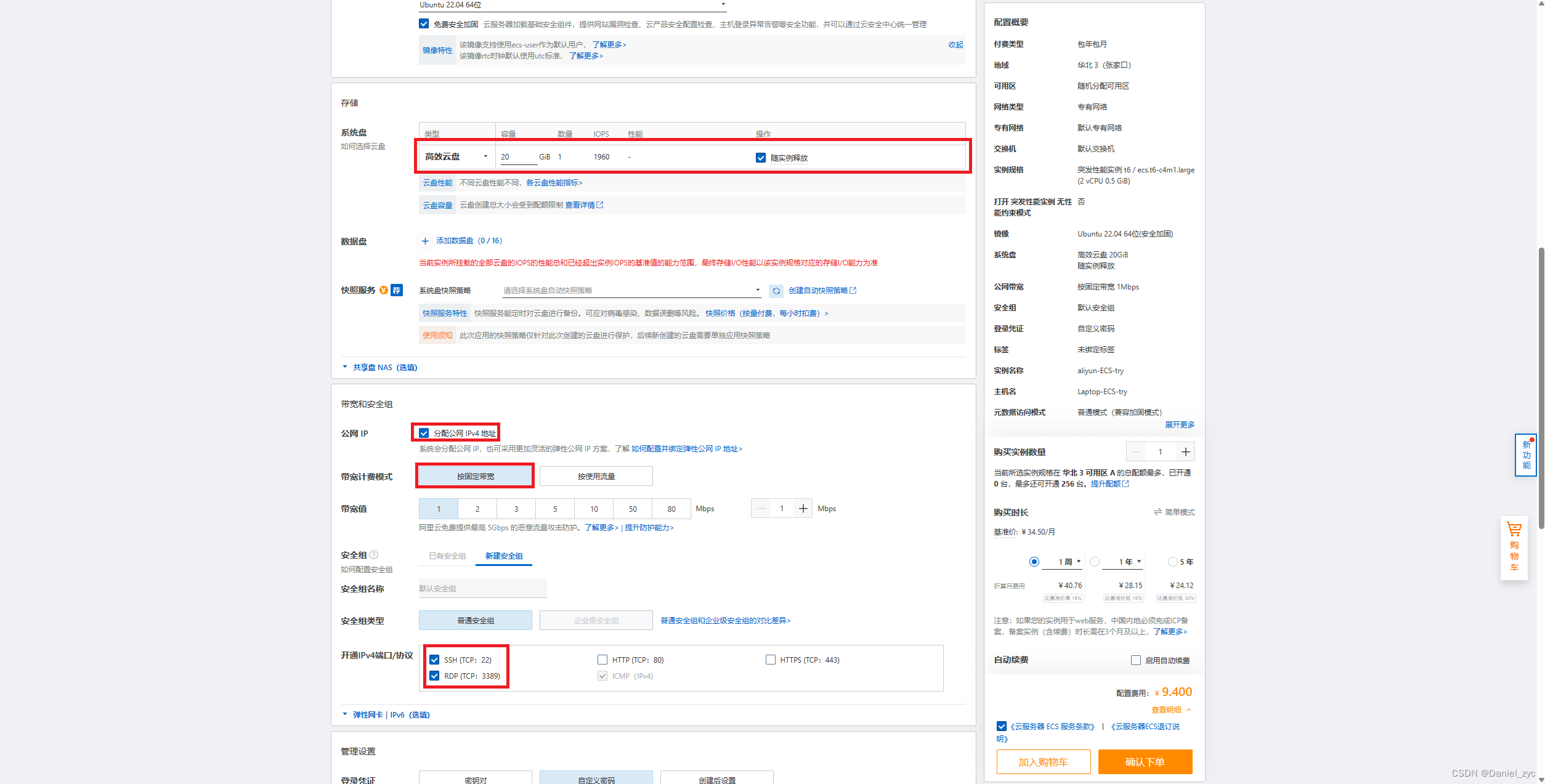Click the 推荐 badge next to 快照服务

[397, 290]
